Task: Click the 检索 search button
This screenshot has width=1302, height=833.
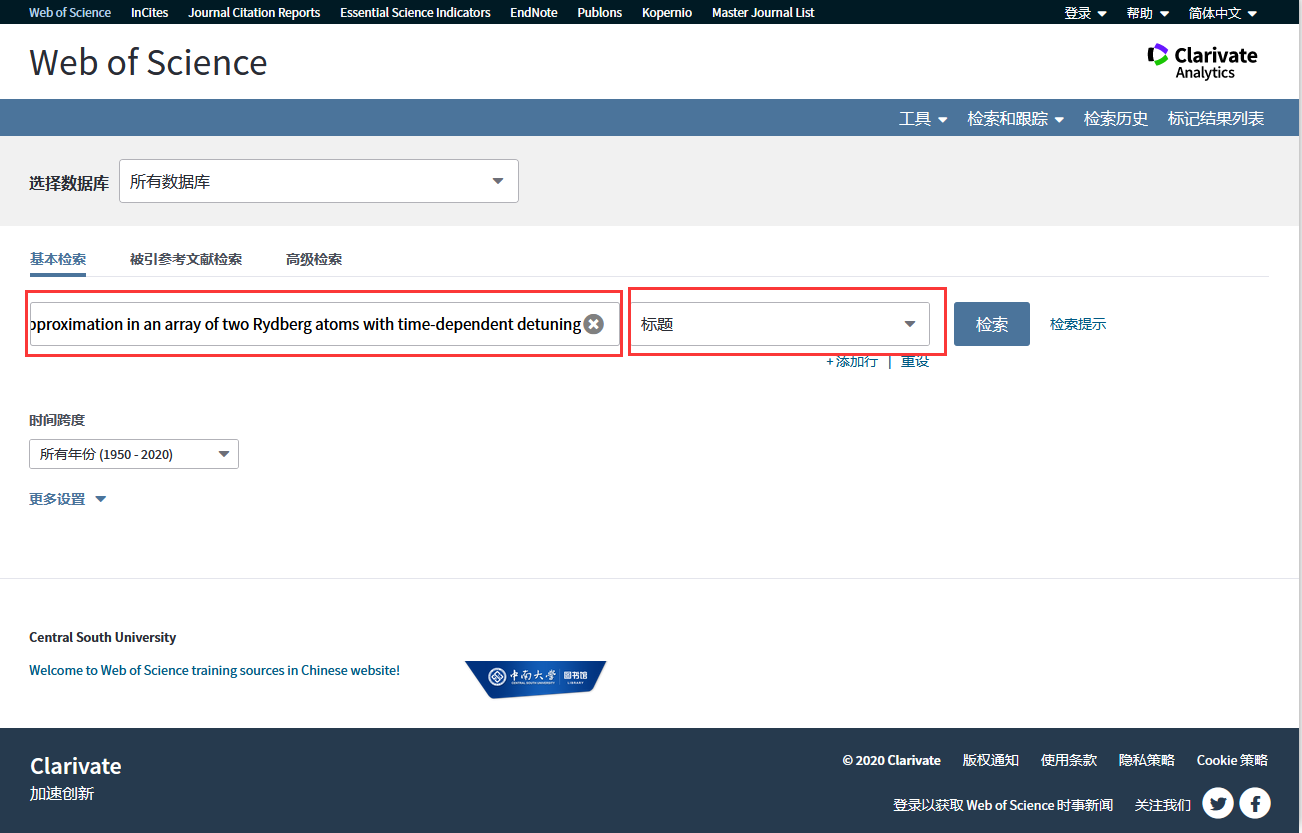Action: coord(992,324)
